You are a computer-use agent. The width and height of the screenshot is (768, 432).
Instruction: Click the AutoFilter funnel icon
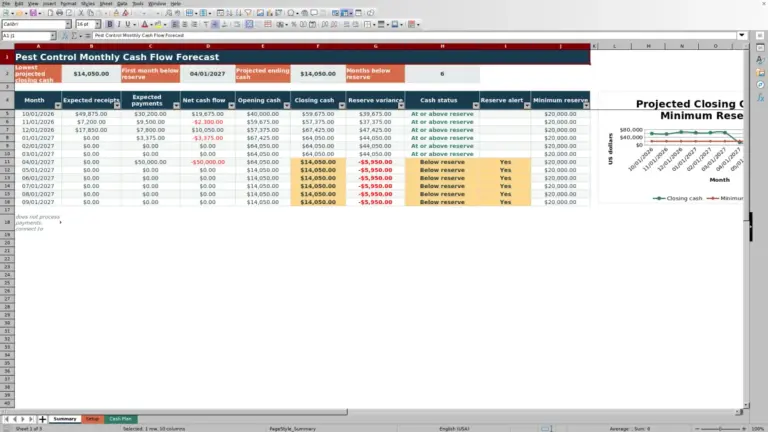point(248,13)
